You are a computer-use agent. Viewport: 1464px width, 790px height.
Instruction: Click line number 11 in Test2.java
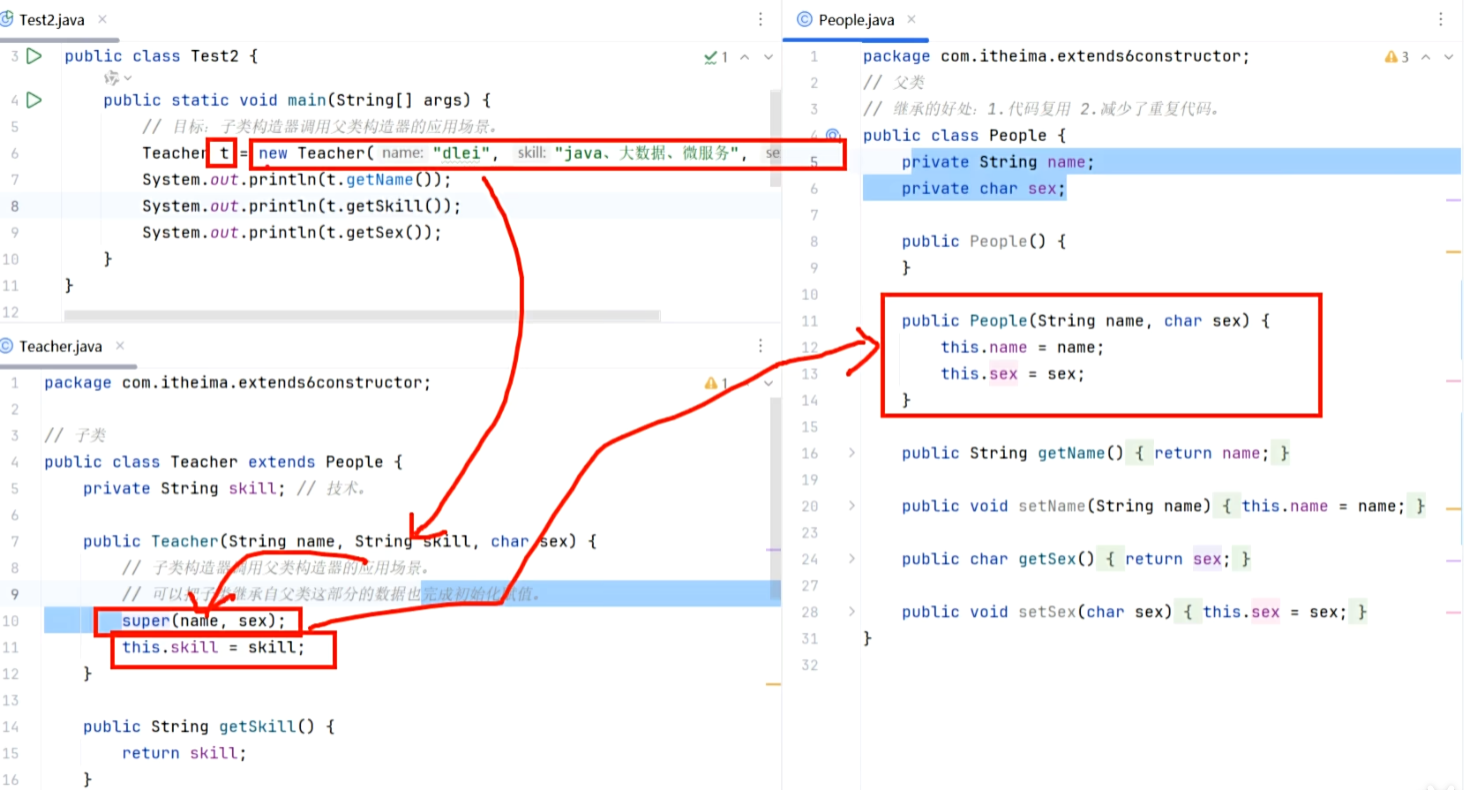10,285
